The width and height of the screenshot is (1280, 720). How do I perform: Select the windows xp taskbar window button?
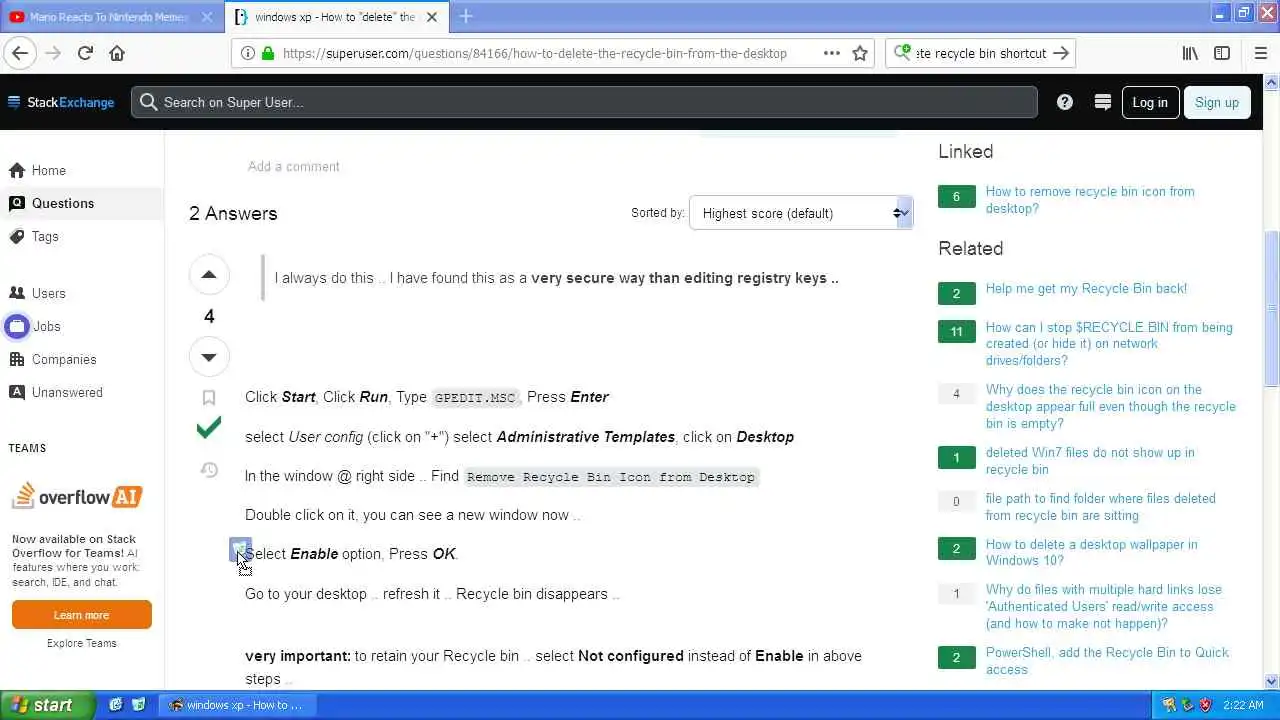(236, 705)
